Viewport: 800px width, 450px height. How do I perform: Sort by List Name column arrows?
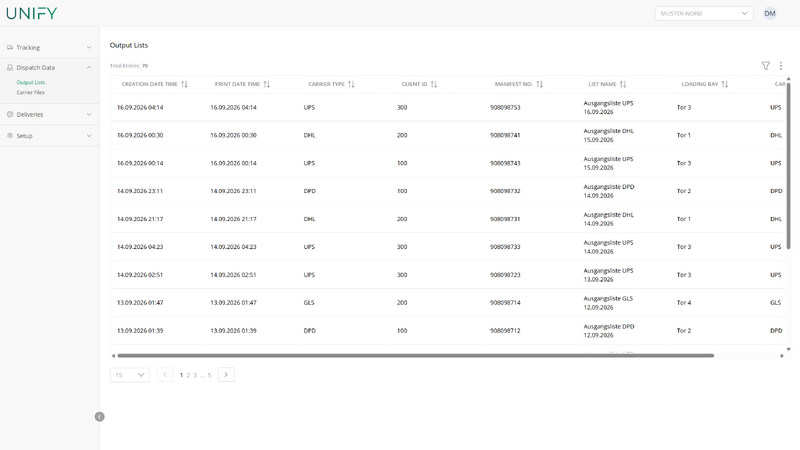(x=622, y=84)
